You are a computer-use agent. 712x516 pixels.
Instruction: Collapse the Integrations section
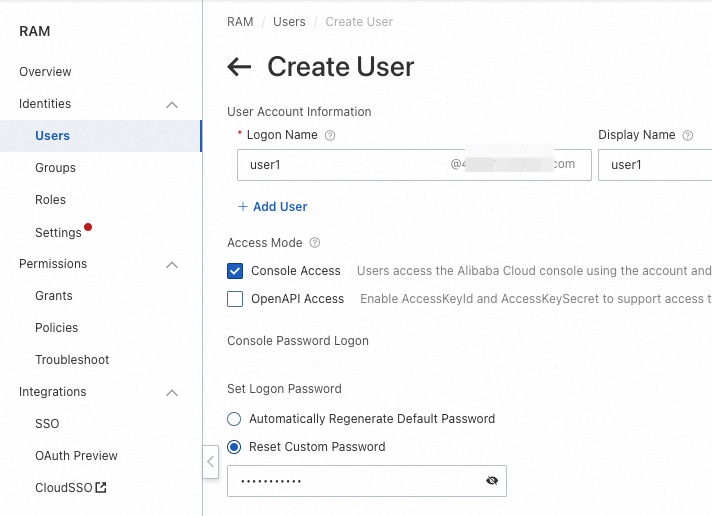172,392
